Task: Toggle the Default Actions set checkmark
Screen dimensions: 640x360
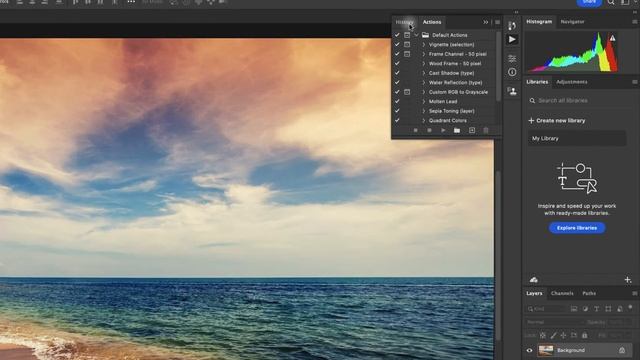Action: point(397,35)
